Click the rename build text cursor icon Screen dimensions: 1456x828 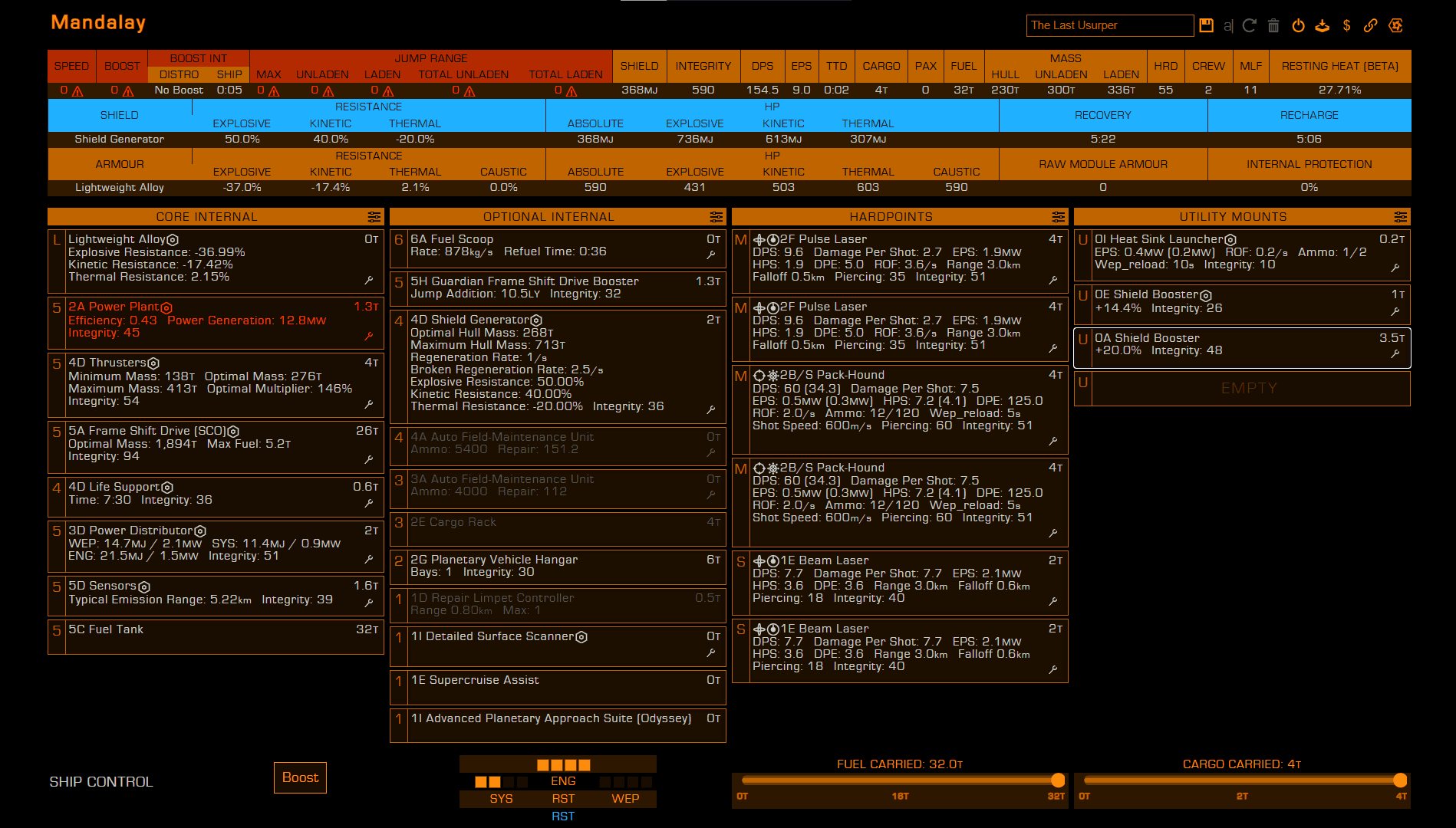(1227, 25)
